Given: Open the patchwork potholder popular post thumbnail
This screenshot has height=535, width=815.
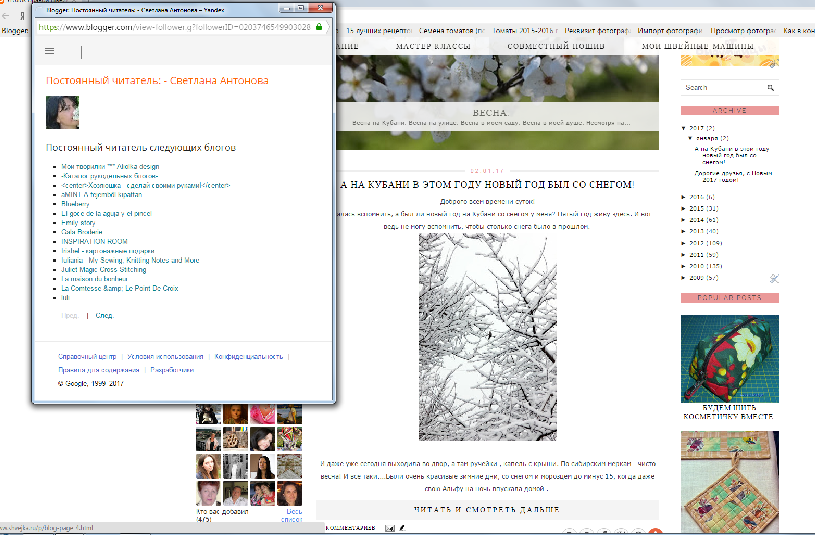Looking at the screenshot, I should tap(730, 481).
